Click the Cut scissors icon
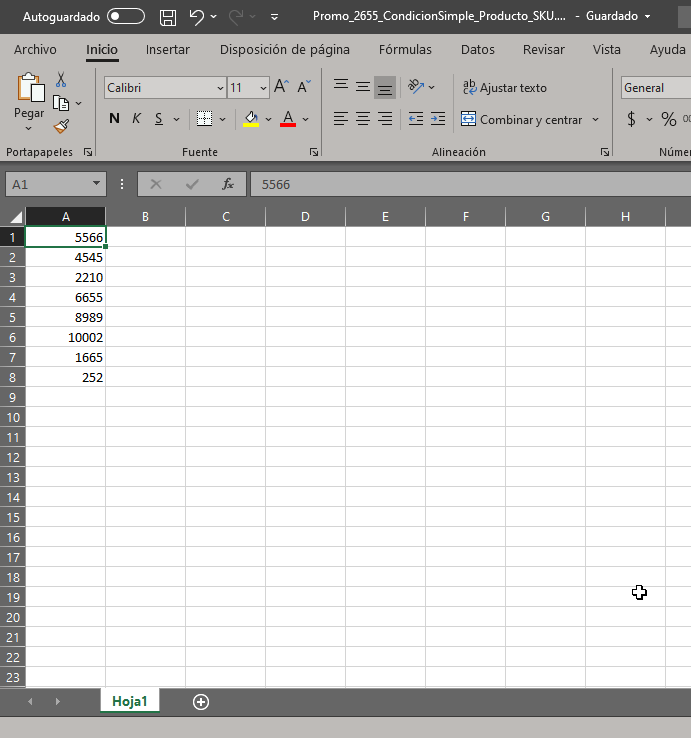 click(61, 80)
